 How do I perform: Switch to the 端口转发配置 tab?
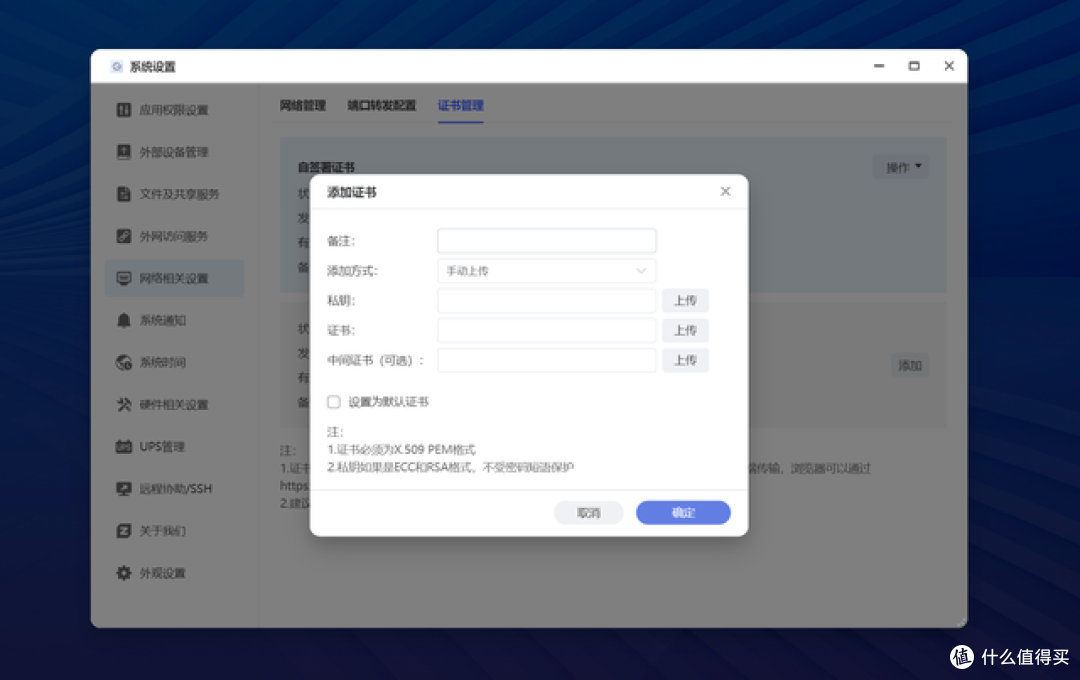coord(382,105)
